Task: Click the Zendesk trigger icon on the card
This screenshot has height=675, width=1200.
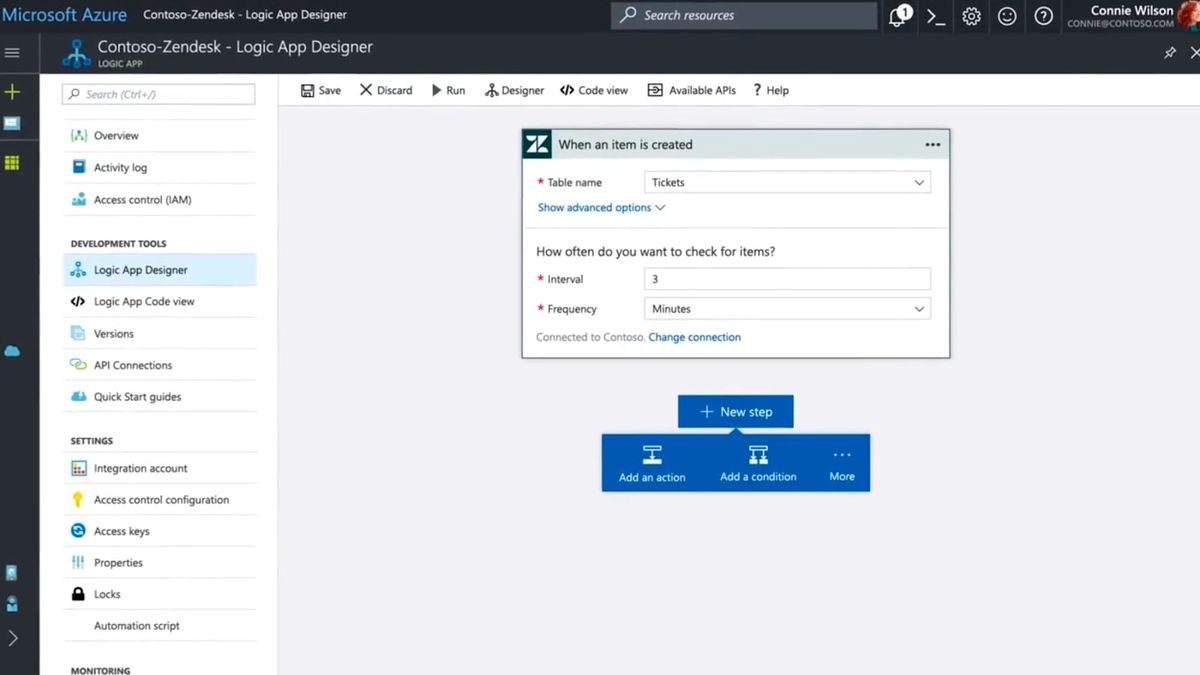Action: pos(536,143)
